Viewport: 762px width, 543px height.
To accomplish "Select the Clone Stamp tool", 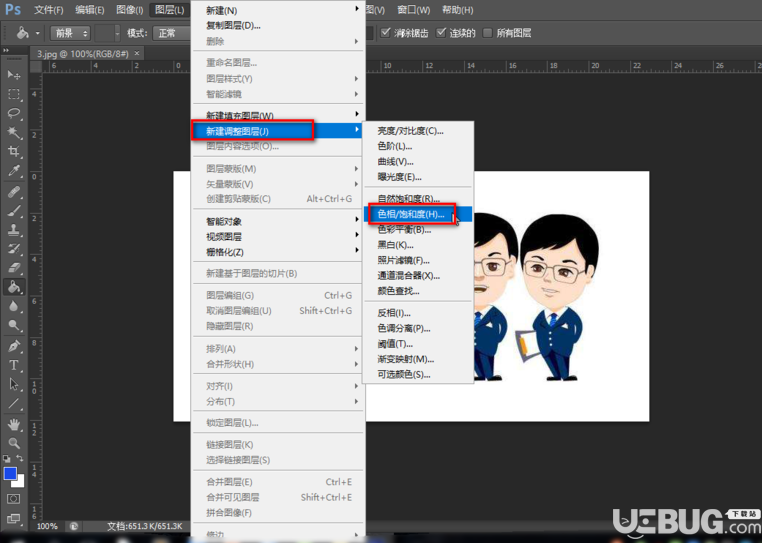I will (14, 230).
